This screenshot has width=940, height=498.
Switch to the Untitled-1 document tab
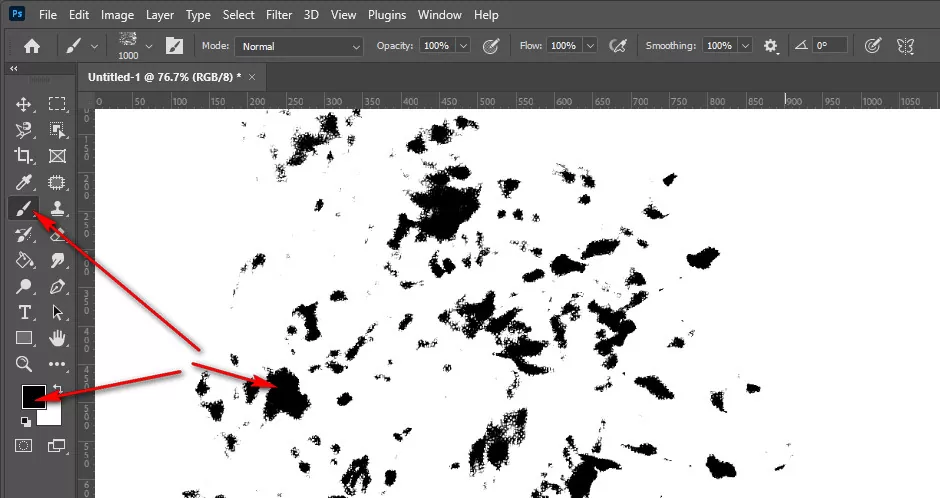[164, 77]
